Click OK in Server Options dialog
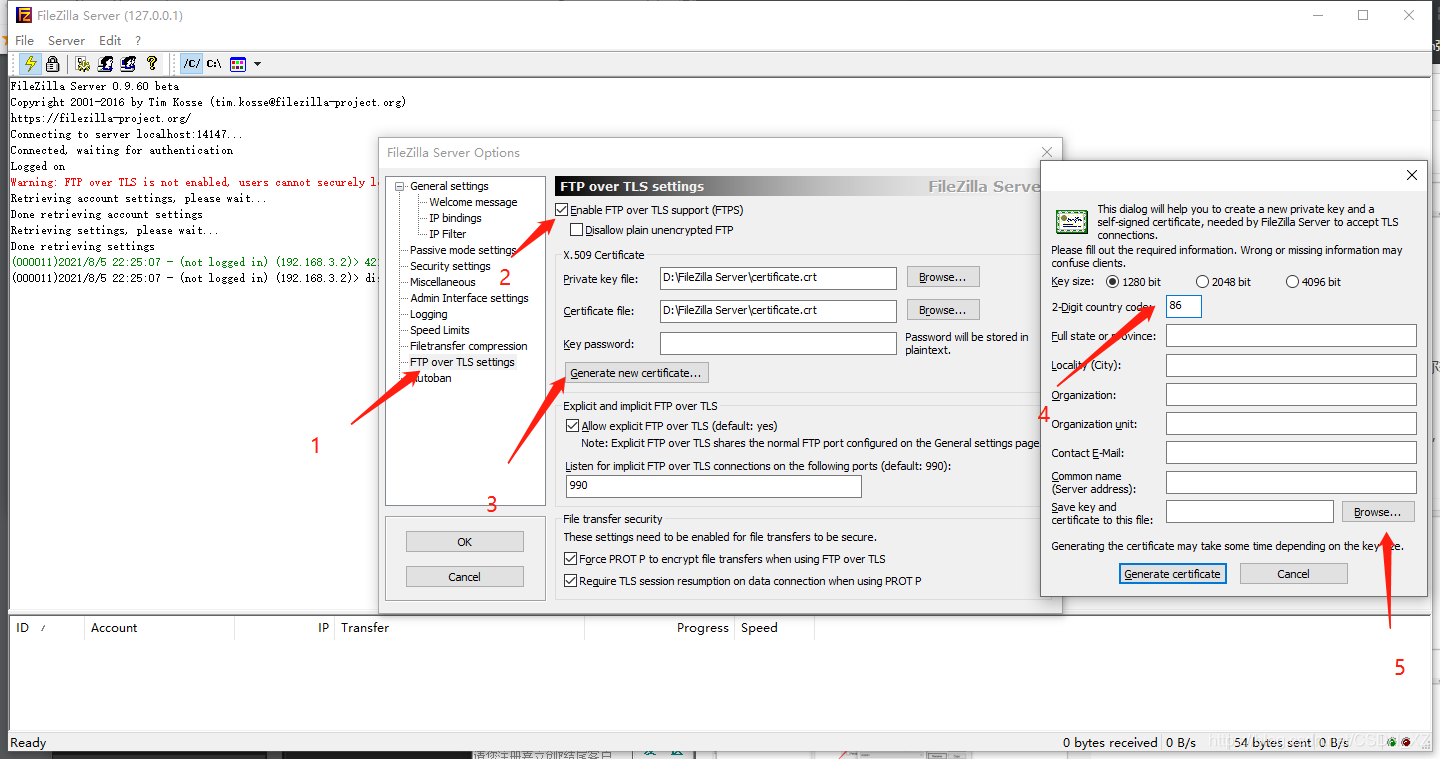 pos(464,542)
